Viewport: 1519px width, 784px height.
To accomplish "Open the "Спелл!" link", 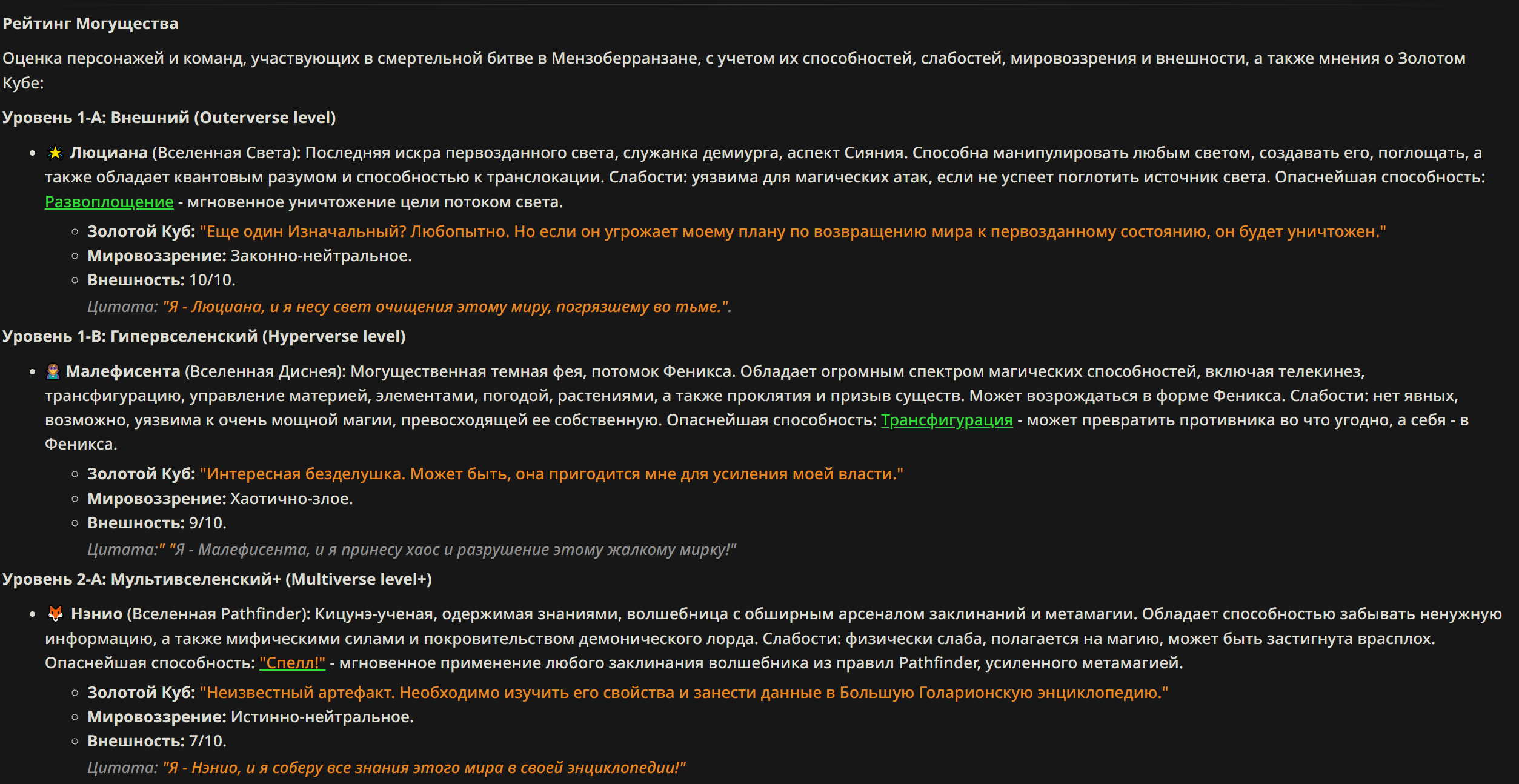I will coord(292,663).
